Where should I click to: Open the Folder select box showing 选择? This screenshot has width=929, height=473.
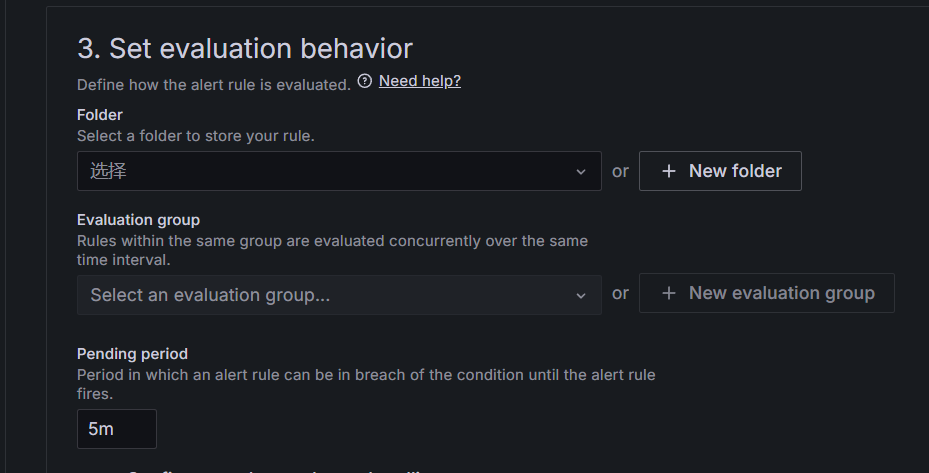(x=320, y=171)
